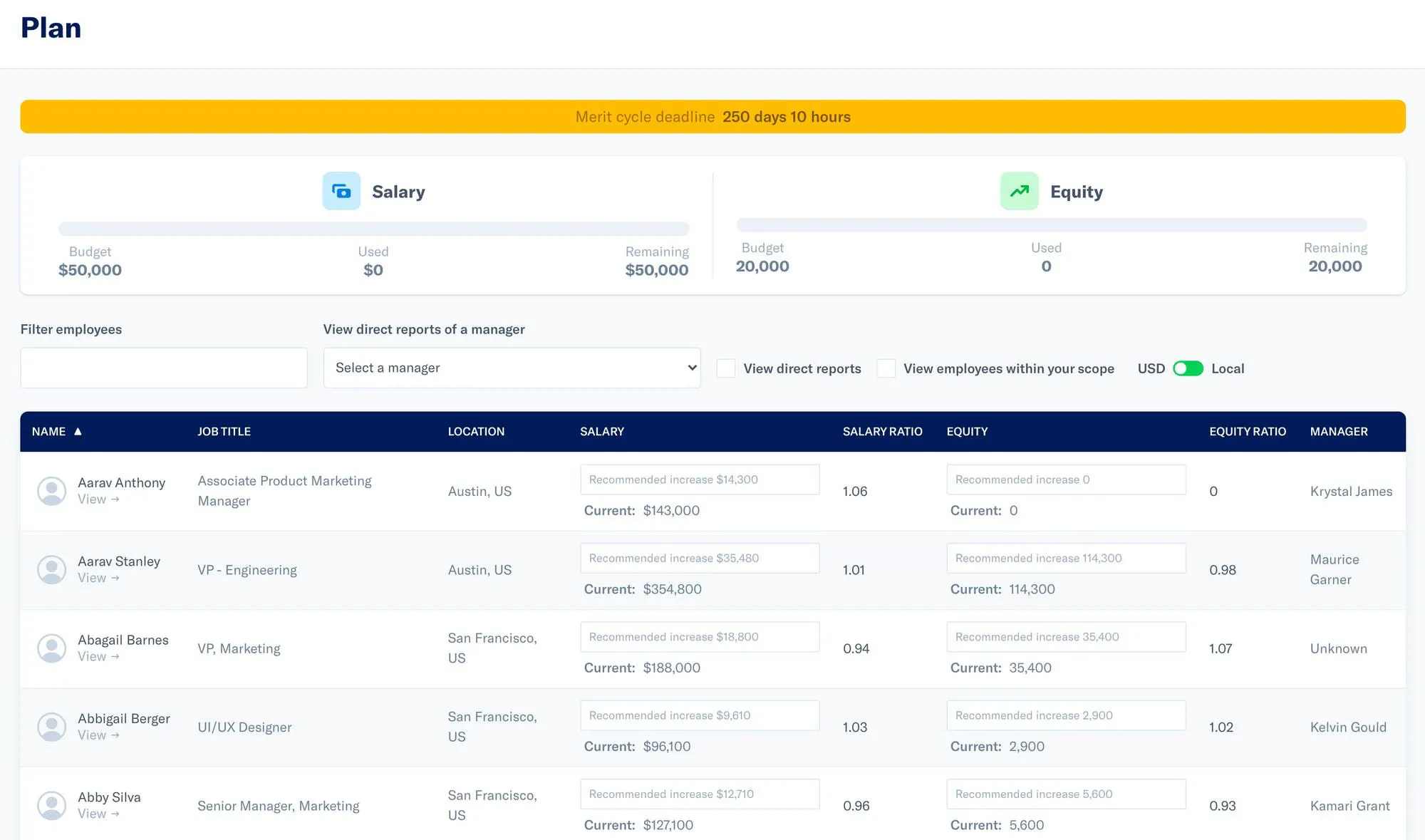Viewport: 1425px width, 840px height.
Task: Open the Select a manager dropdown
Action: (x=512, y=368)
